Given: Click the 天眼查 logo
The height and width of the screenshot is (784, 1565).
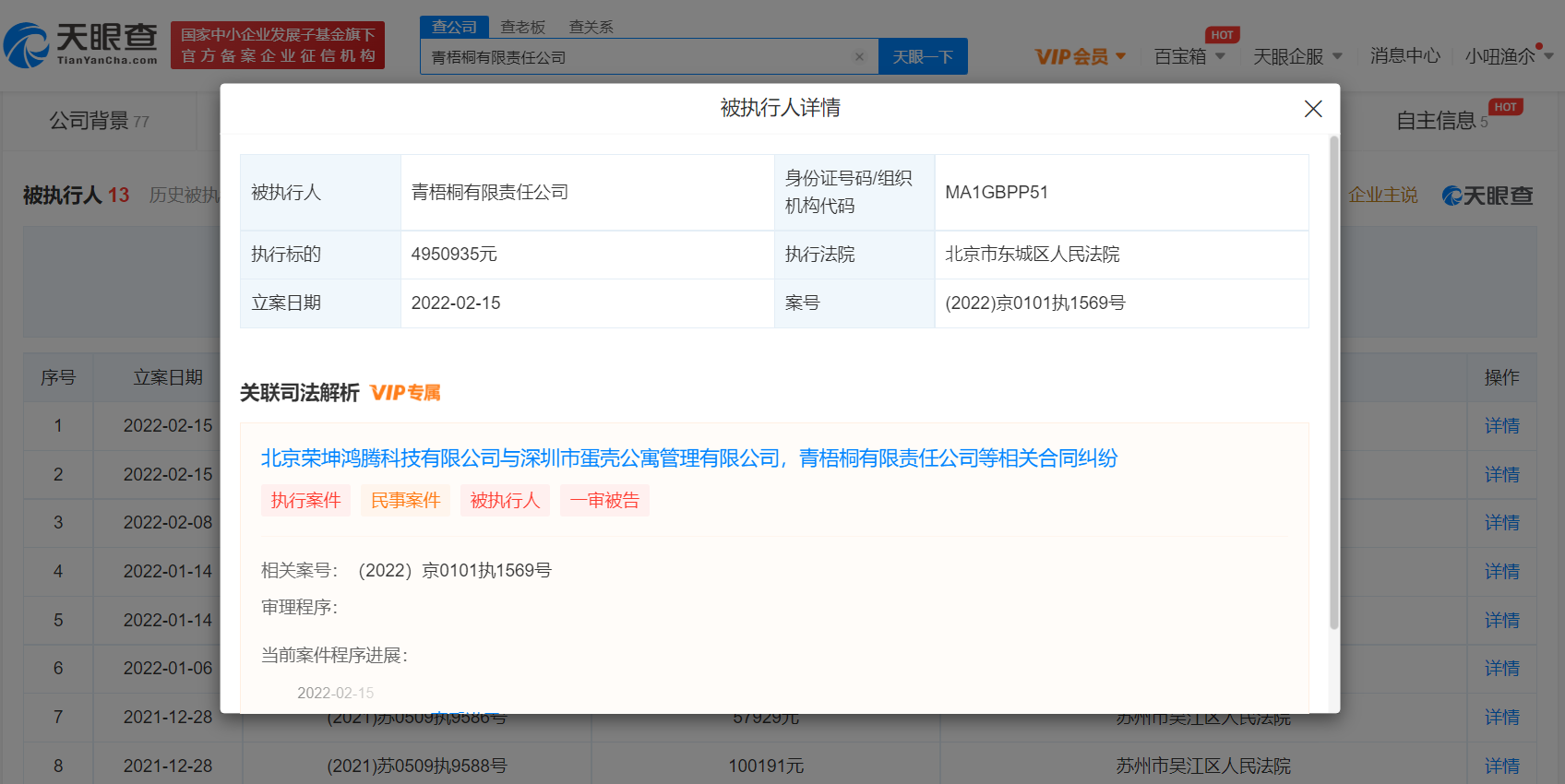Looking at the screenshot, I should click(81, 45).
